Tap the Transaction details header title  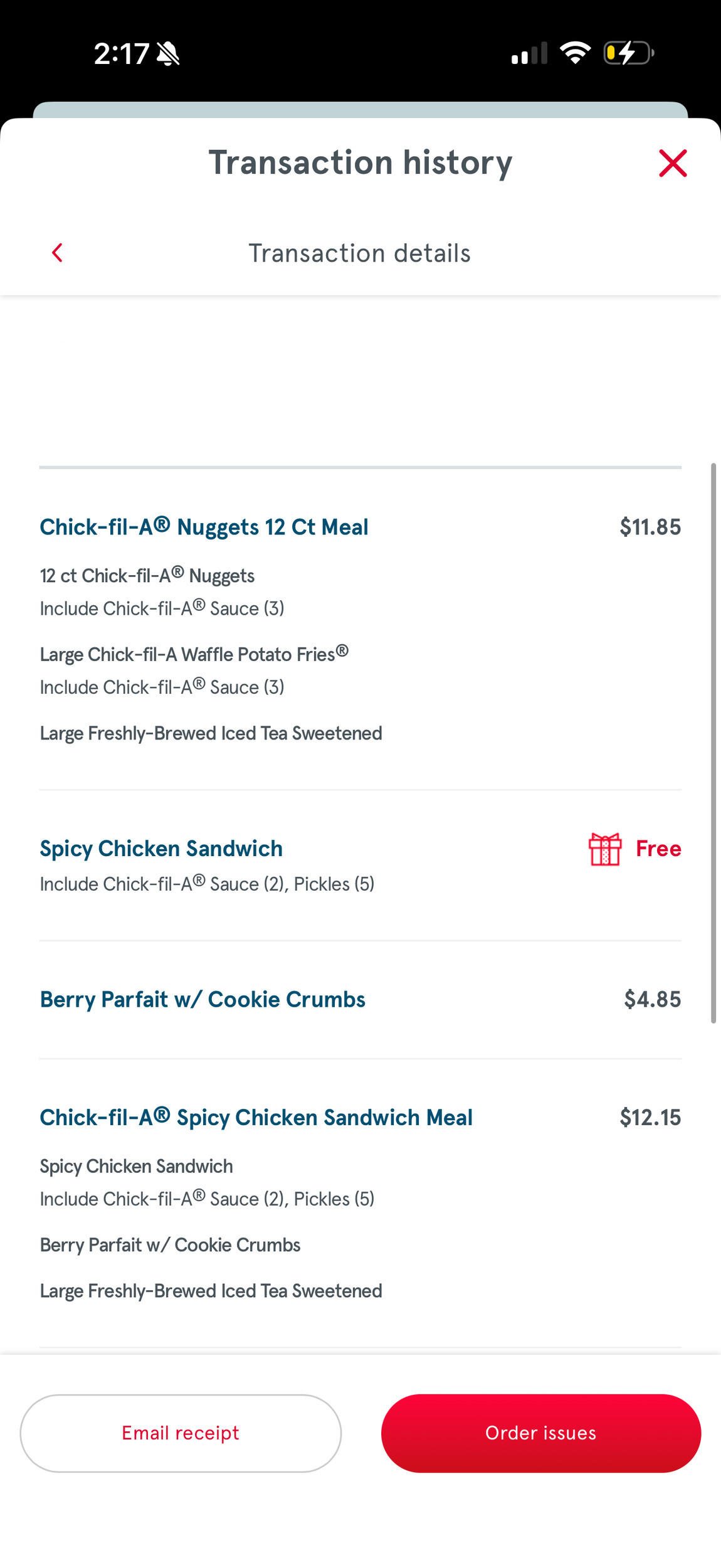359,253
